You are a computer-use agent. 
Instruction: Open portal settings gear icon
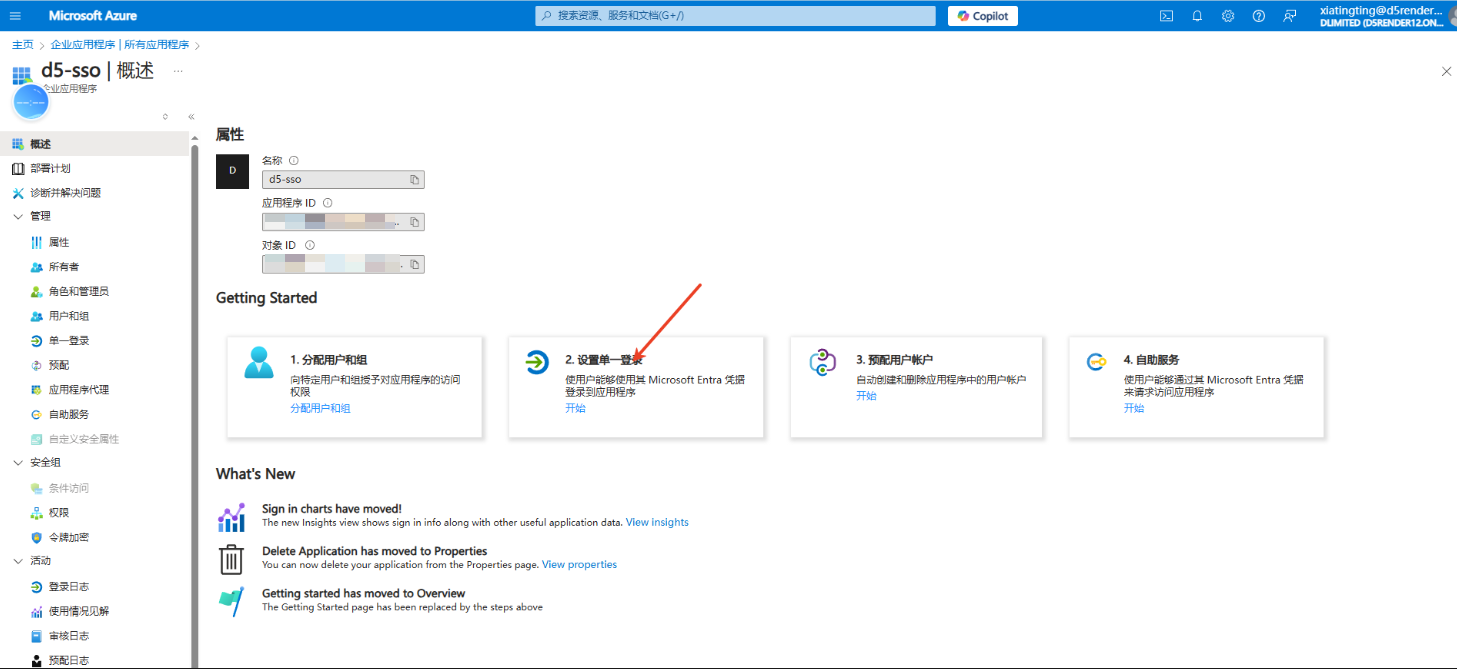pos(1228,16)
